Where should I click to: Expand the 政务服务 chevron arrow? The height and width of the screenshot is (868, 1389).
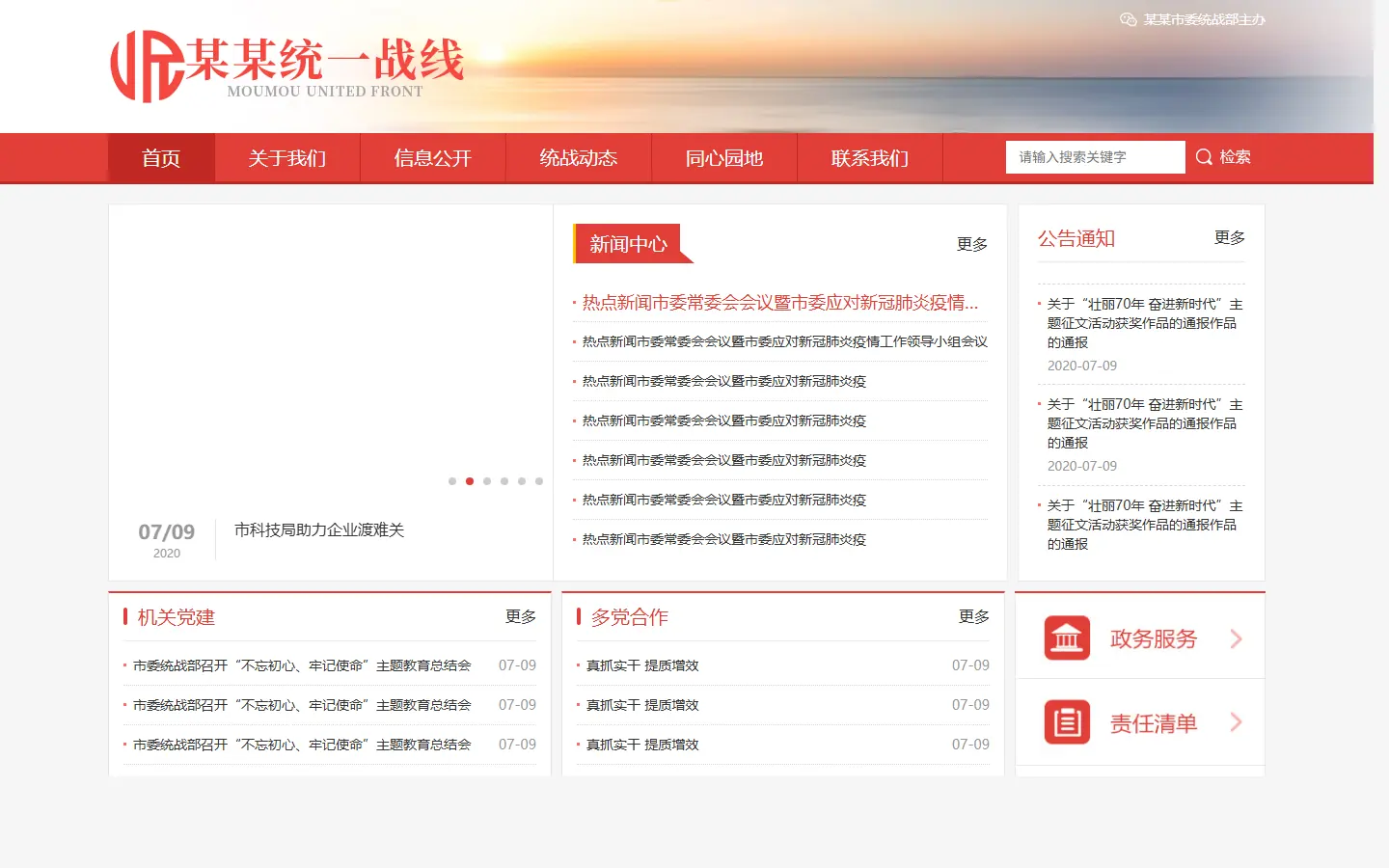pos(1236,638)
